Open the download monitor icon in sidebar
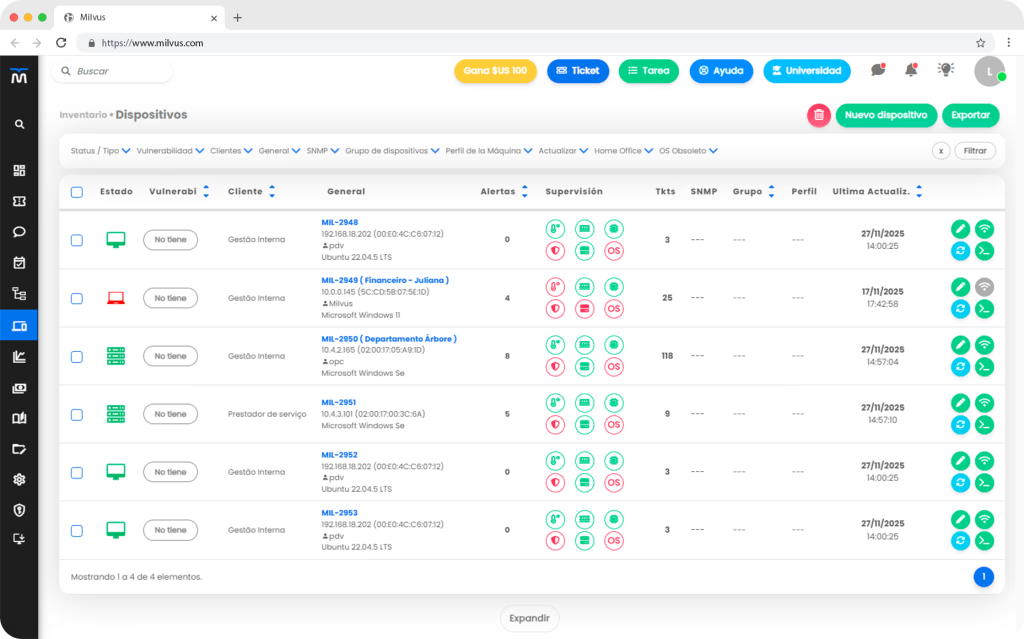Viewport: 1024px width, 639px height. [x=20, y=539]
